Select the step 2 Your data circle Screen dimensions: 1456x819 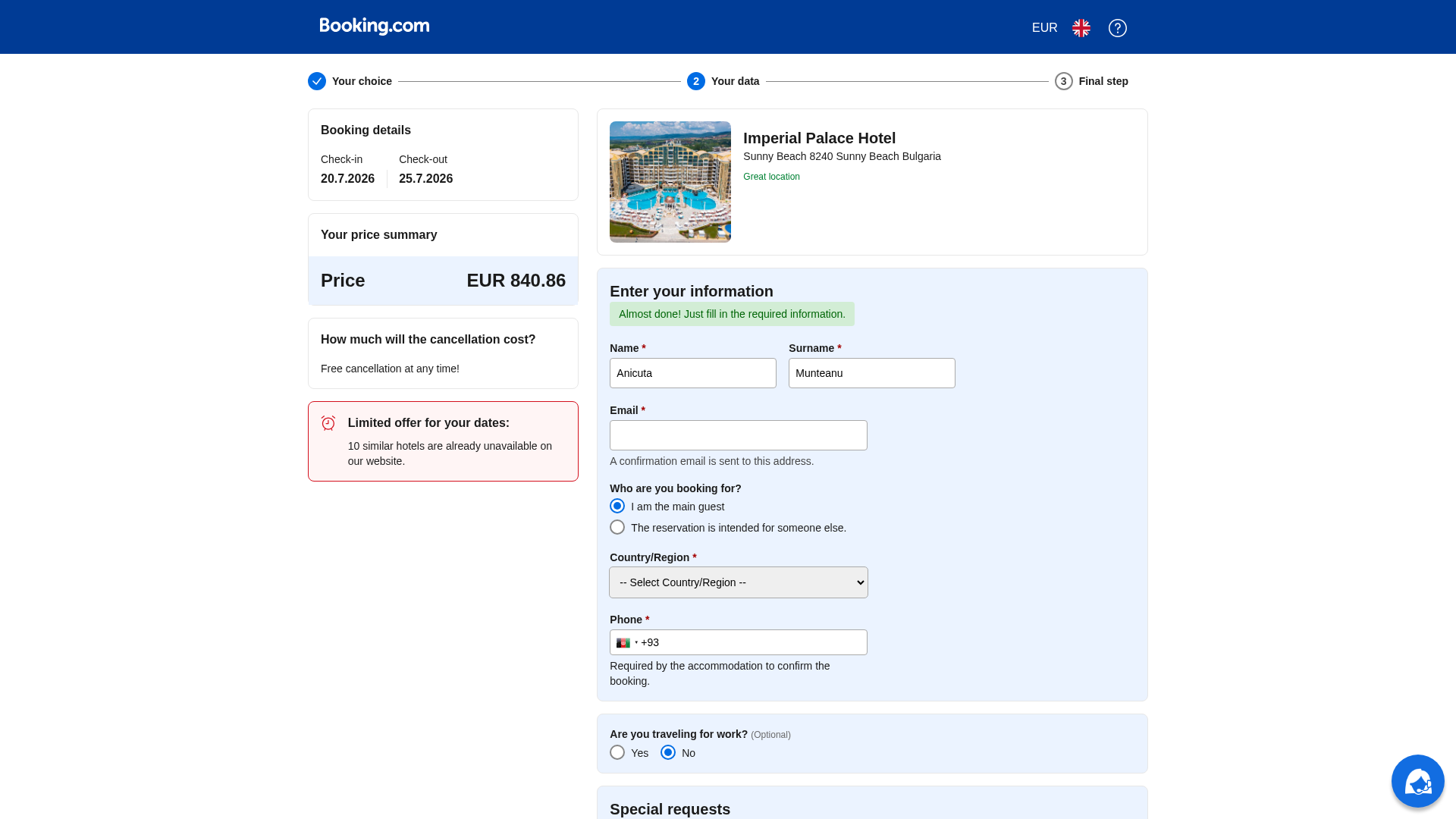click(696, 81)
